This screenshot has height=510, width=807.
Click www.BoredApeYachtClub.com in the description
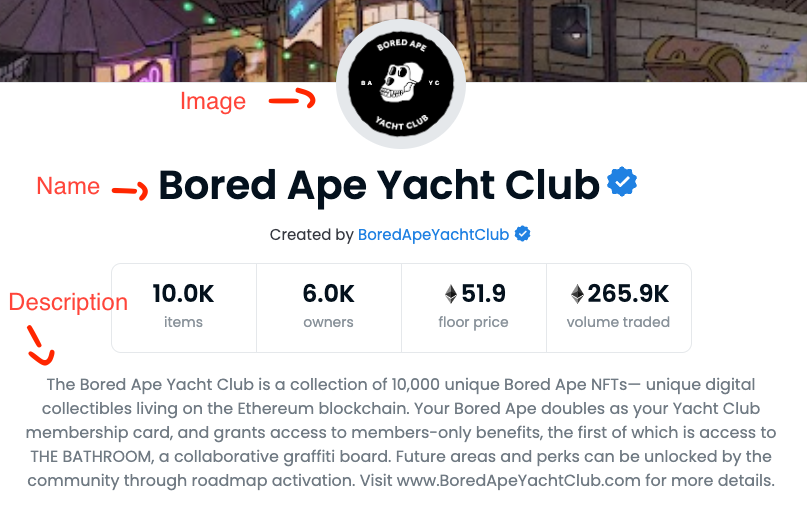[x=519, y=481]
